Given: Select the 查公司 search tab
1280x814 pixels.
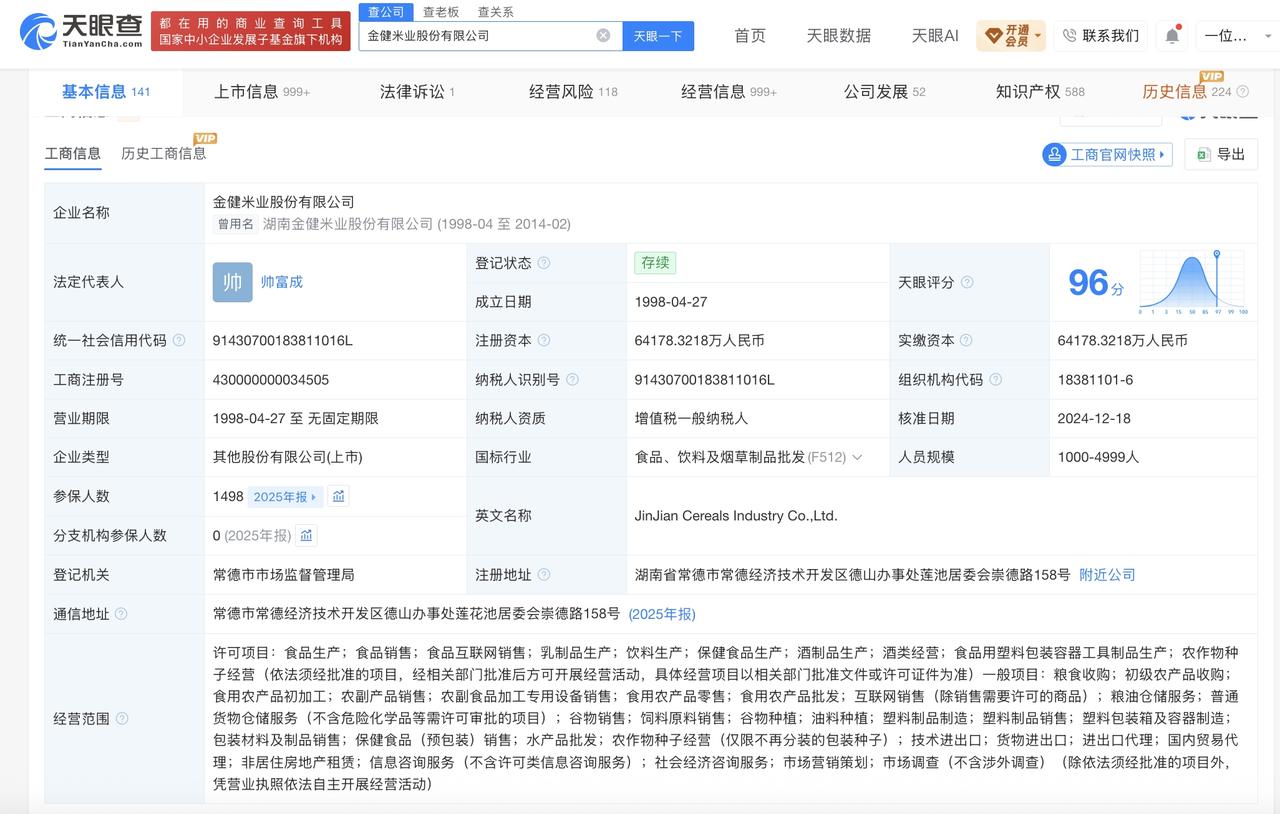Looking at the screenshot, I should pos(386,12).
